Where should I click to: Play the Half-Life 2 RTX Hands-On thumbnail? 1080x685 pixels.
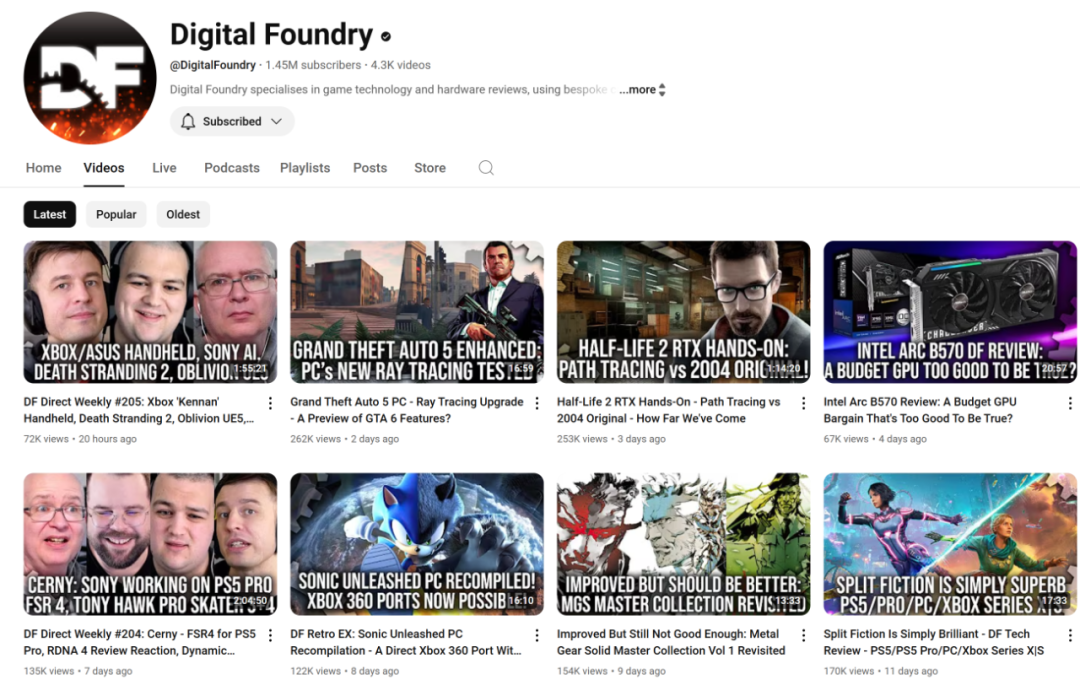[x=683, y=312]
